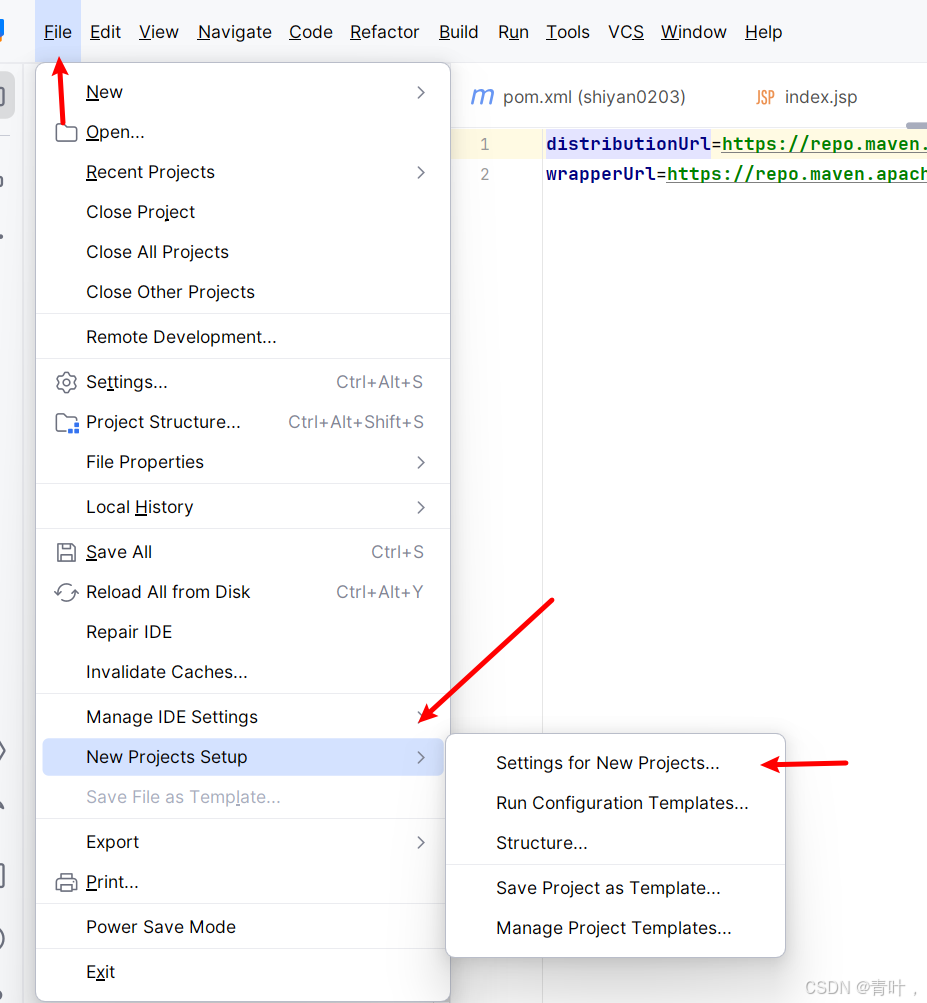Image resolution: width=927 pixels, height=1003 pixels.
Task: Select Export menu entry
Action: (x=242, y=842)
